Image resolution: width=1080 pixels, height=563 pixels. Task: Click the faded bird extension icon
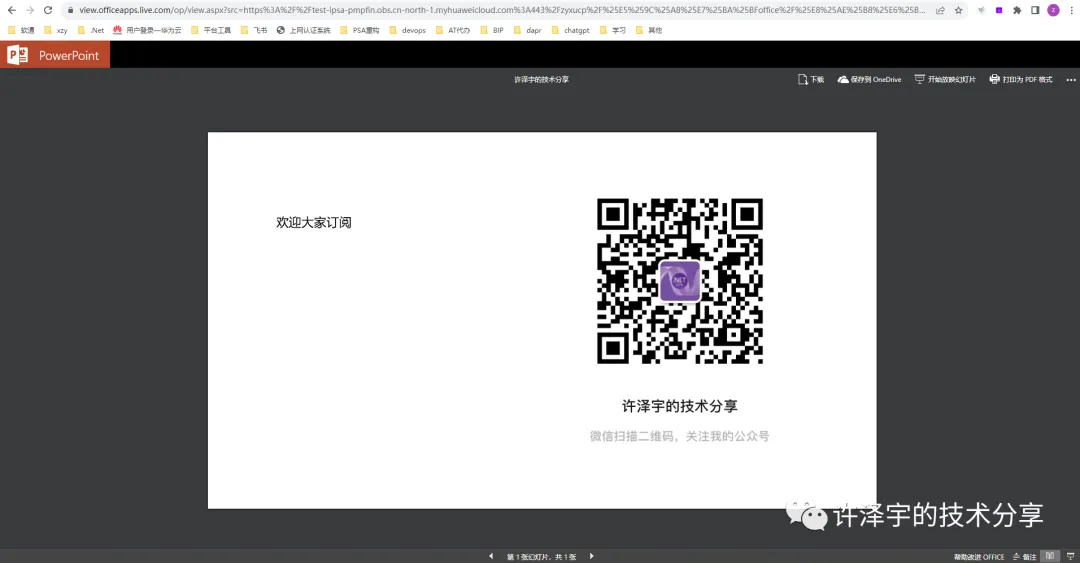pos(981,10)
